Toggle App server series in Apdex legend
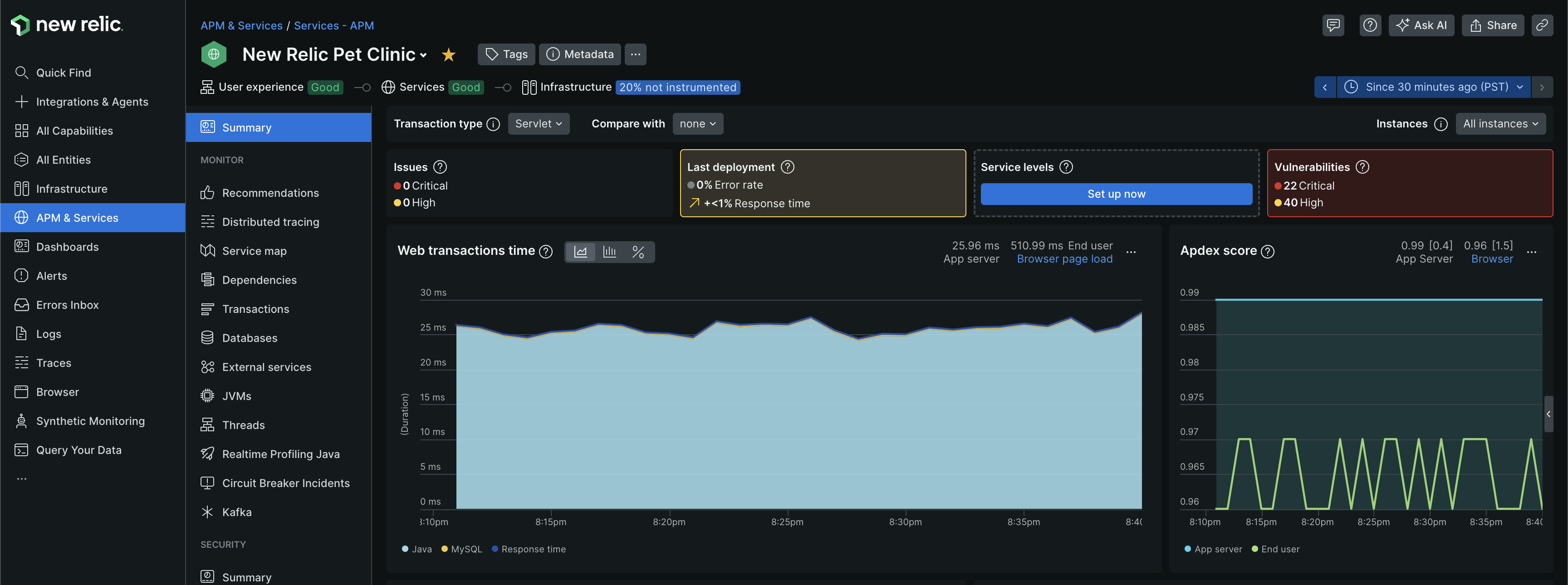Viewport: 1568px width, 585px height. point(1213,549)
